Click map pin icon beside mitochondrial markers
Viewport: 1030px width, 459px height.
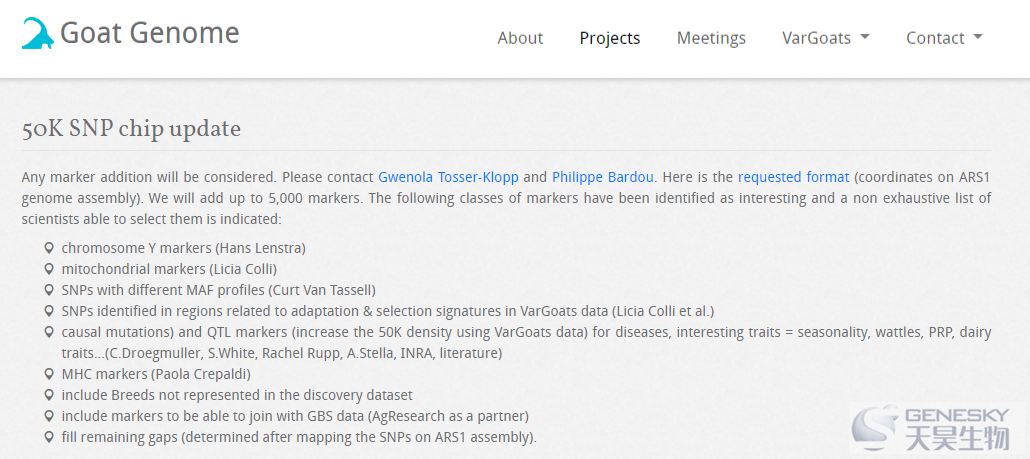click(48, 269)
